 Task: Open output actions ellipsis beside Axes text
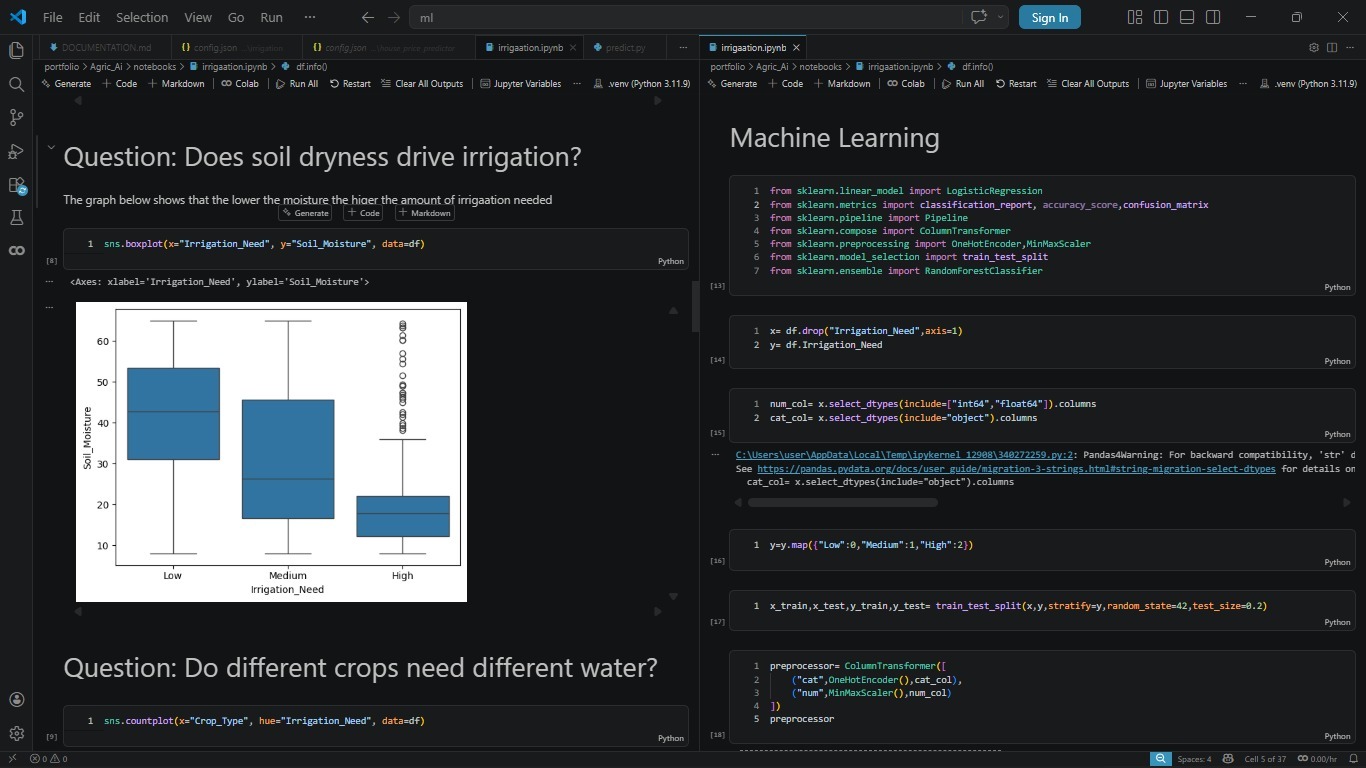(48, 282)
